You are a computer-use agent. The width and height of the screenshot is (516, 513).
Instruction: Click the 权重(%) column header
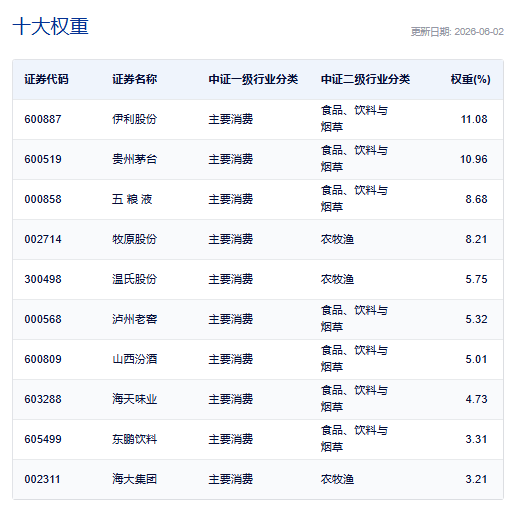[x=470, y=79]
